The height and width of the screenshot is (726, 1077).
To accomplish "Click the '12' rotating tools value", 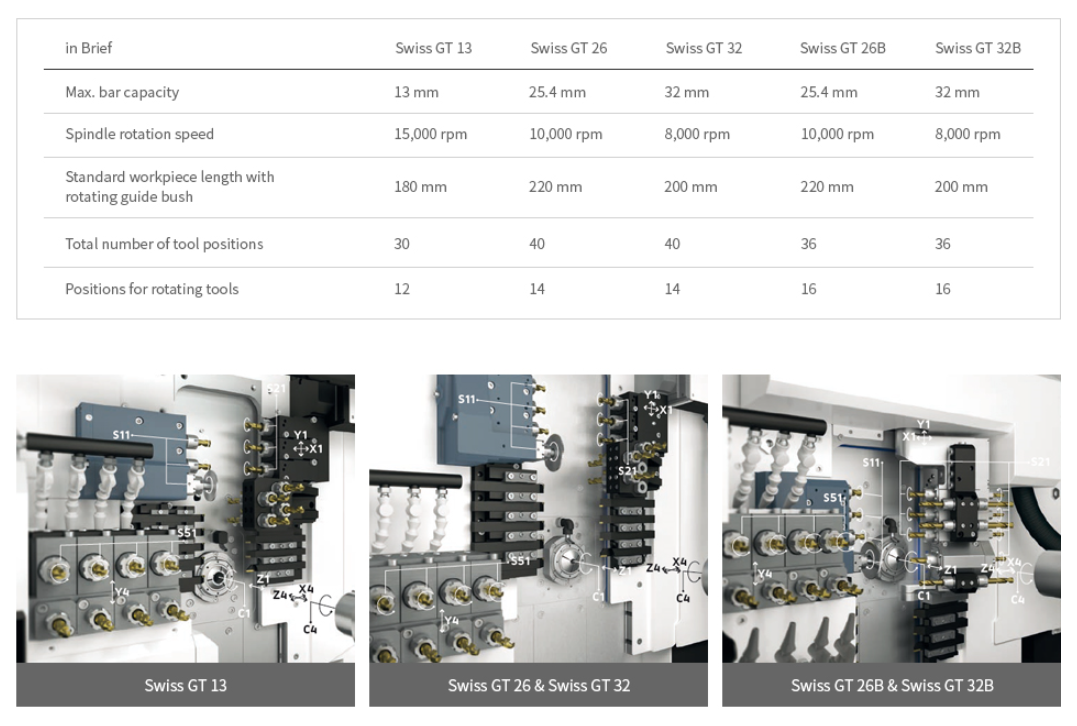I will pos(402,289).
